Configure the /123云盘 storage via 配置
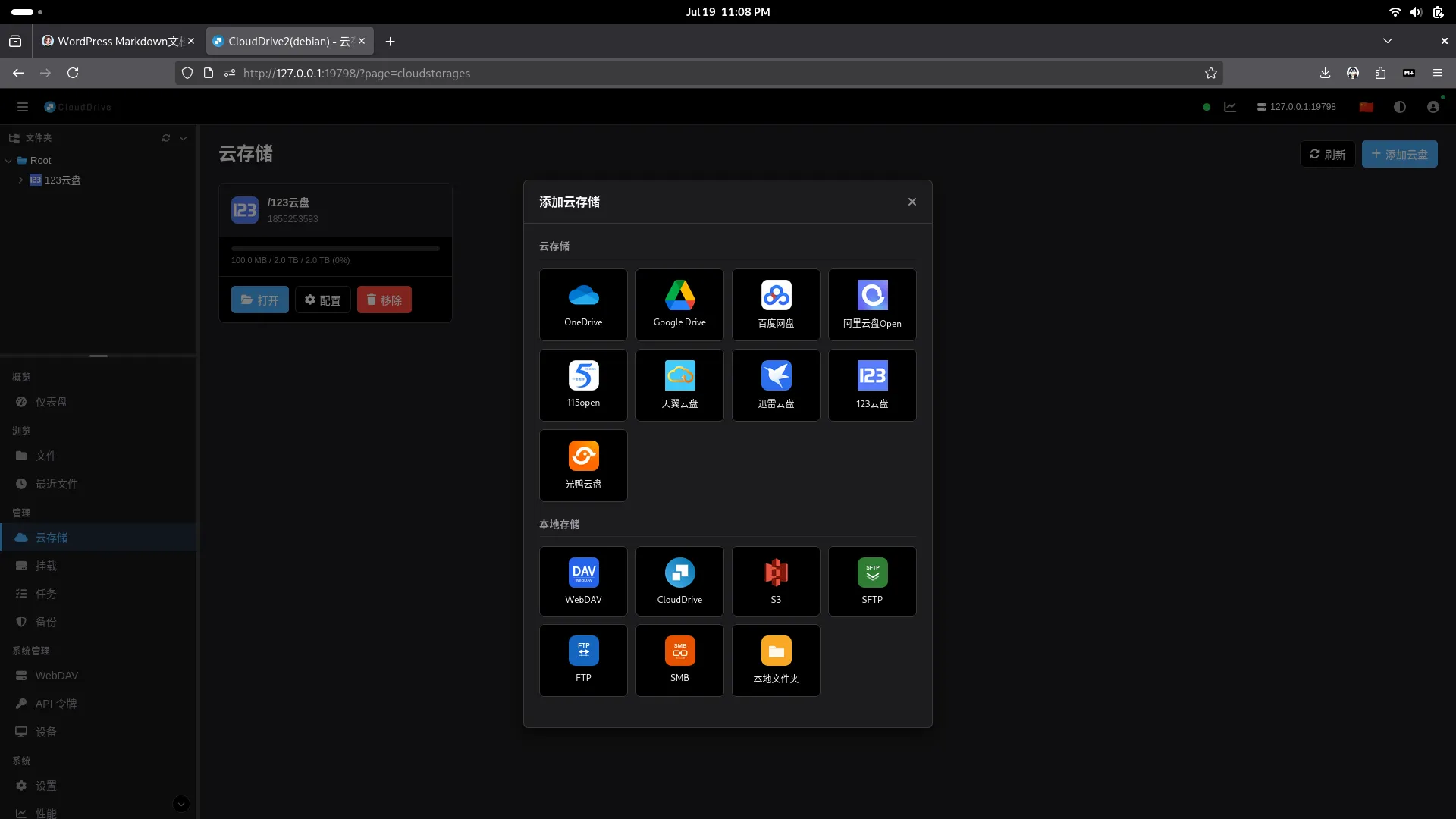 click(x=323, y=300)
